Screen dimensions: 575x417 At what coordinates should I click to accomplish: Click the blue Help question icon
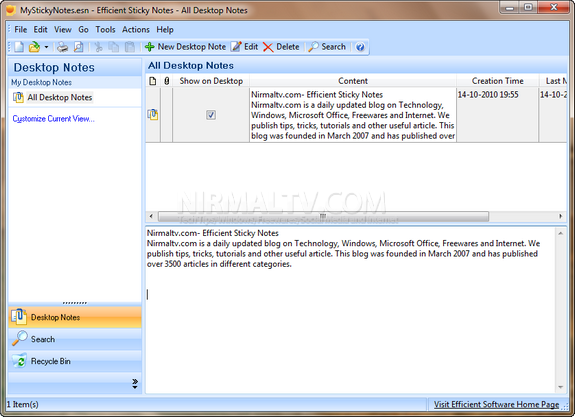coord(360,47)
